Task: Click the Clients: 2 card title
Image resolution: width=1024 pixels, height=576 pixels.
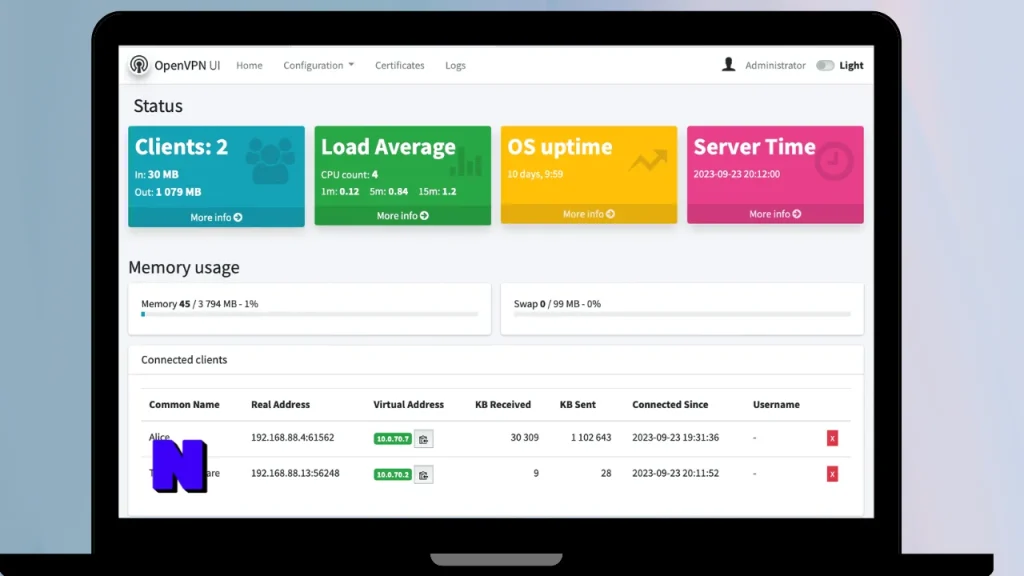Action: pyautogui.click(x=182, y=147)
